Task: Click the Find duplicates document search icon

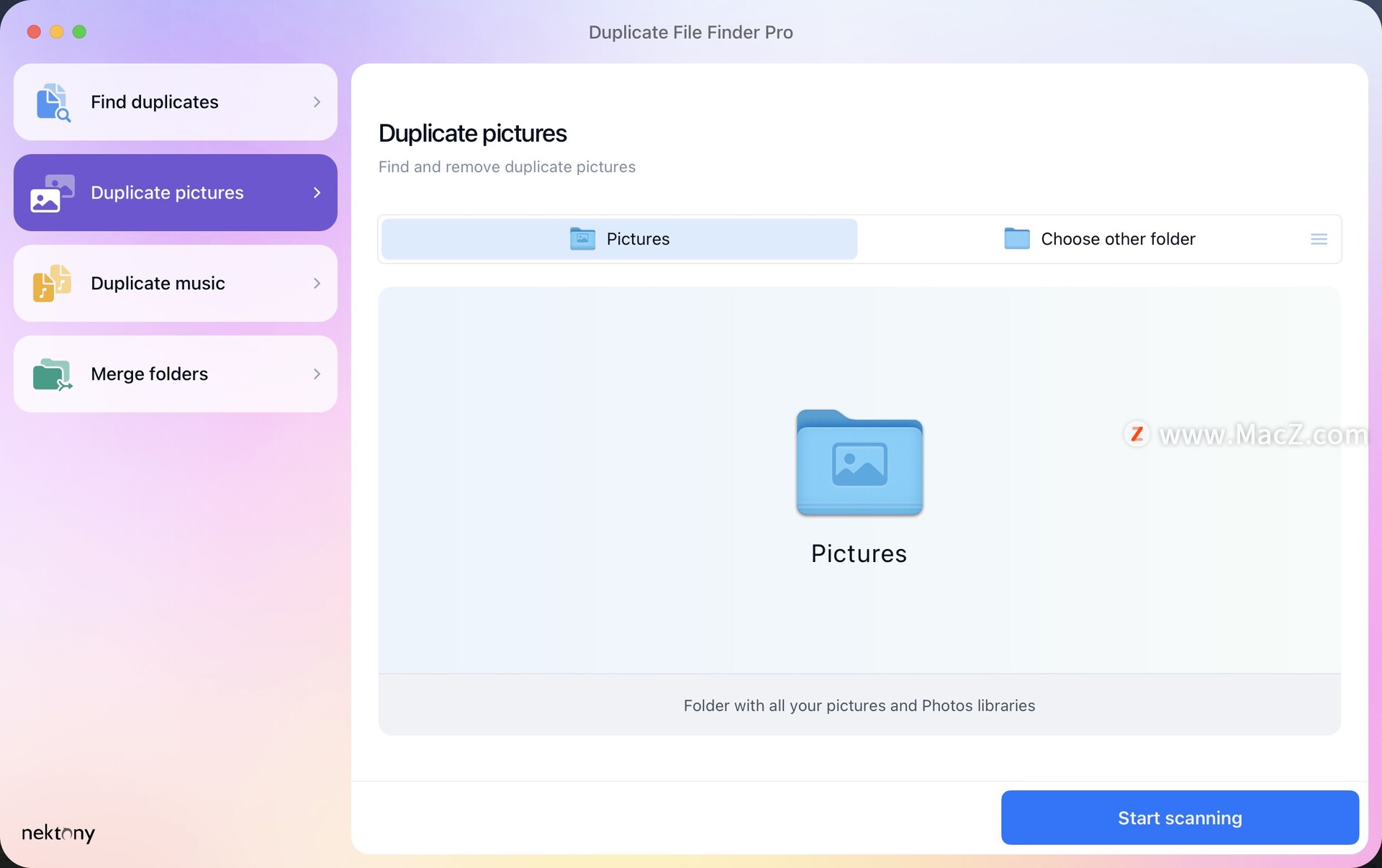Action: 53,102
